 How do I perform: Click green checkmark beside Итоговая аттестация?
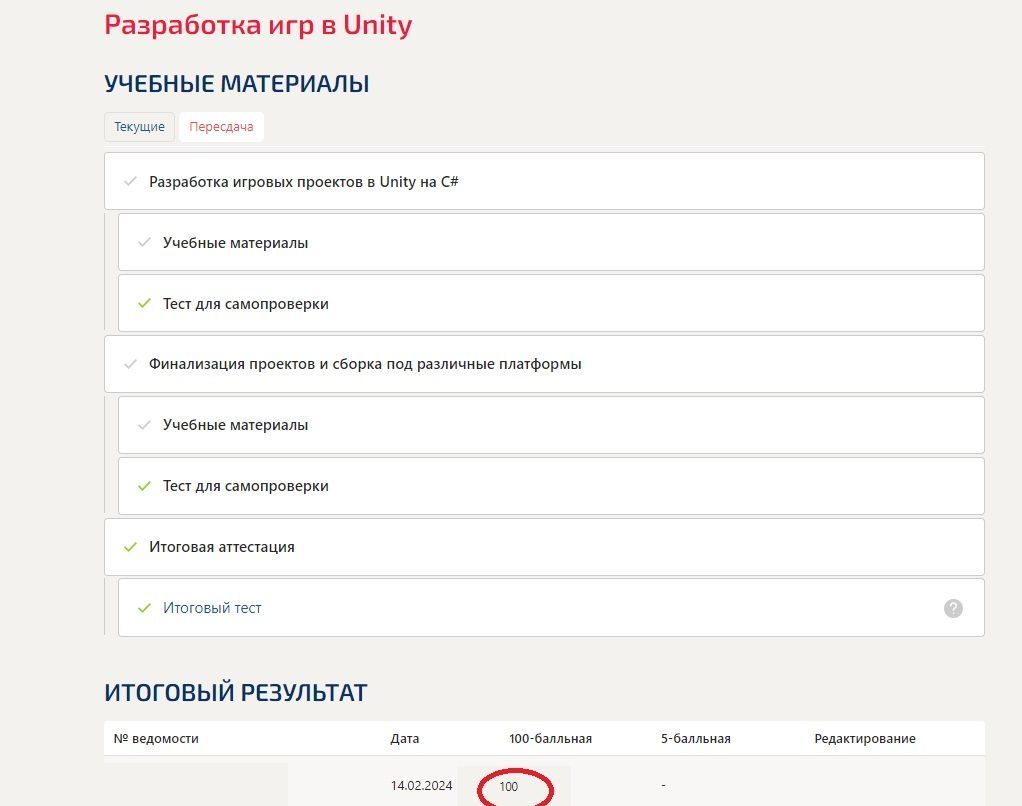pos(130,547)
